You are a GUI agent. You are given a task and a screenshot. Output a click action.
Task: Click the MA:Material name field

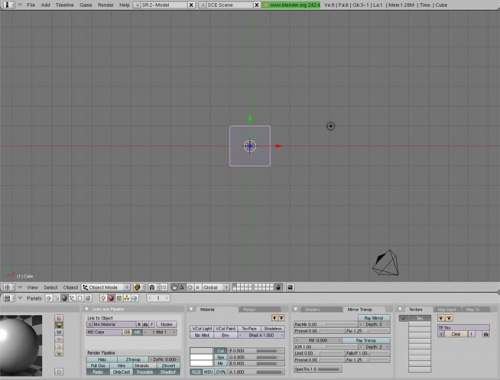point(114,324)
